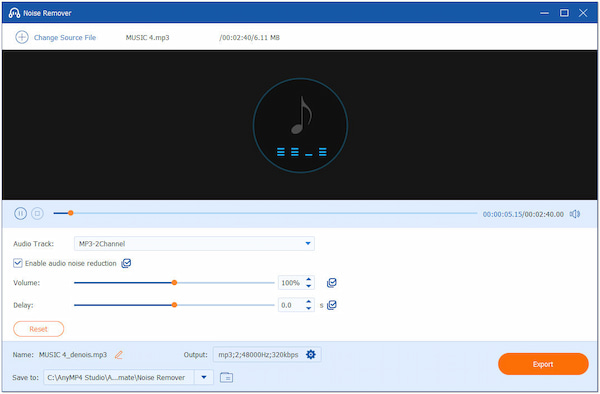
Task: Increase volume with the up stepper arrow
Action: point(308,280)
